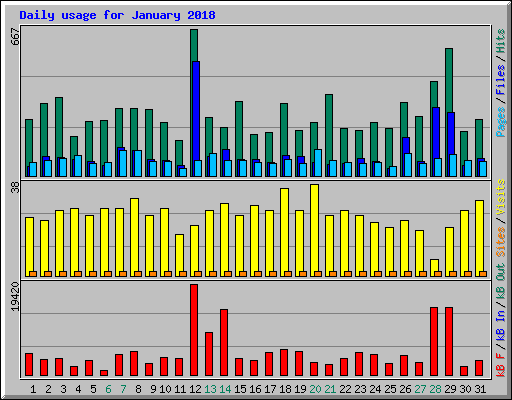
Task: Click the green Hits bar for day 29
Action: 449,80
